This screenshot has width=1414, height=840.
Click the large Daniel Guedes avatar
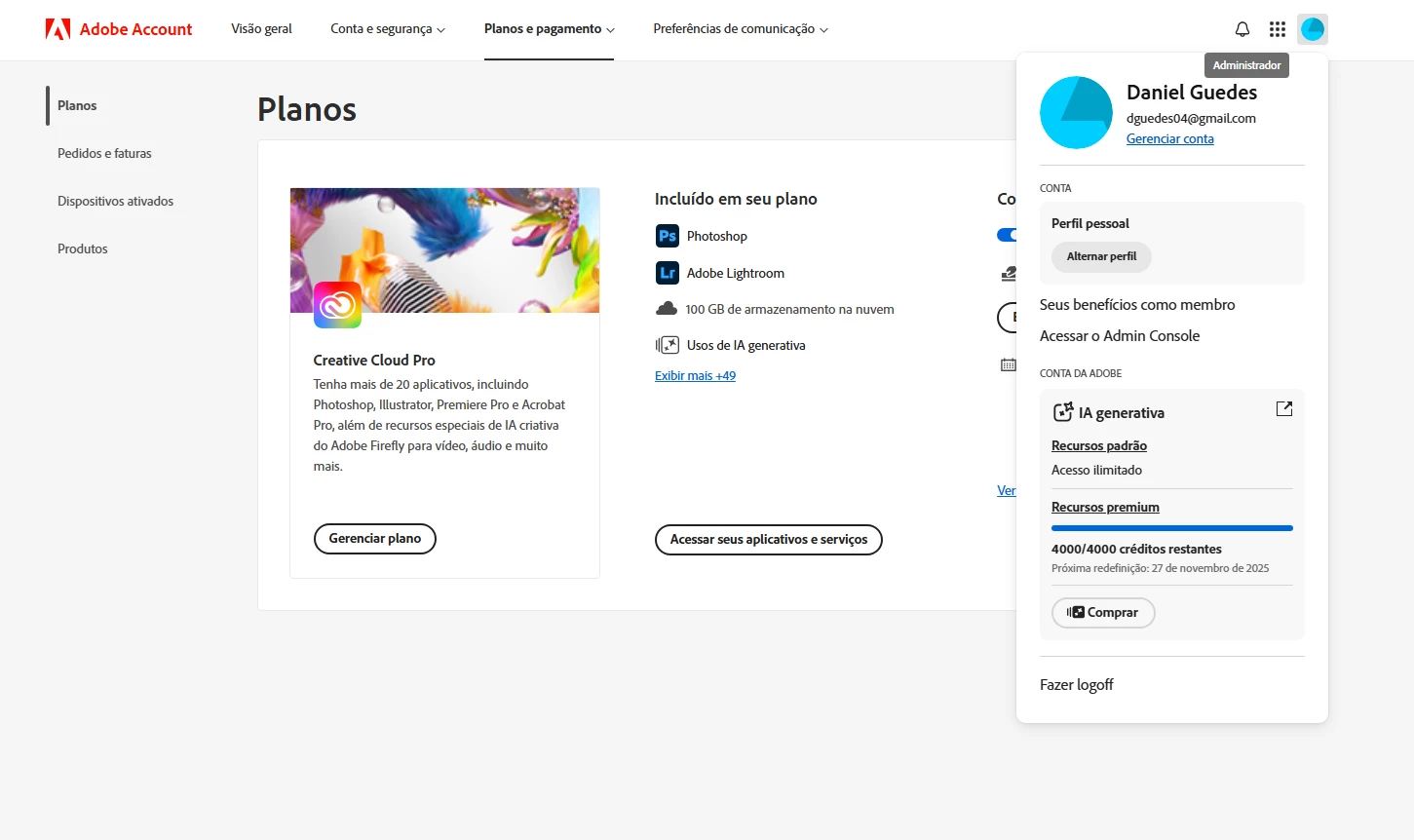(1076, 113)
